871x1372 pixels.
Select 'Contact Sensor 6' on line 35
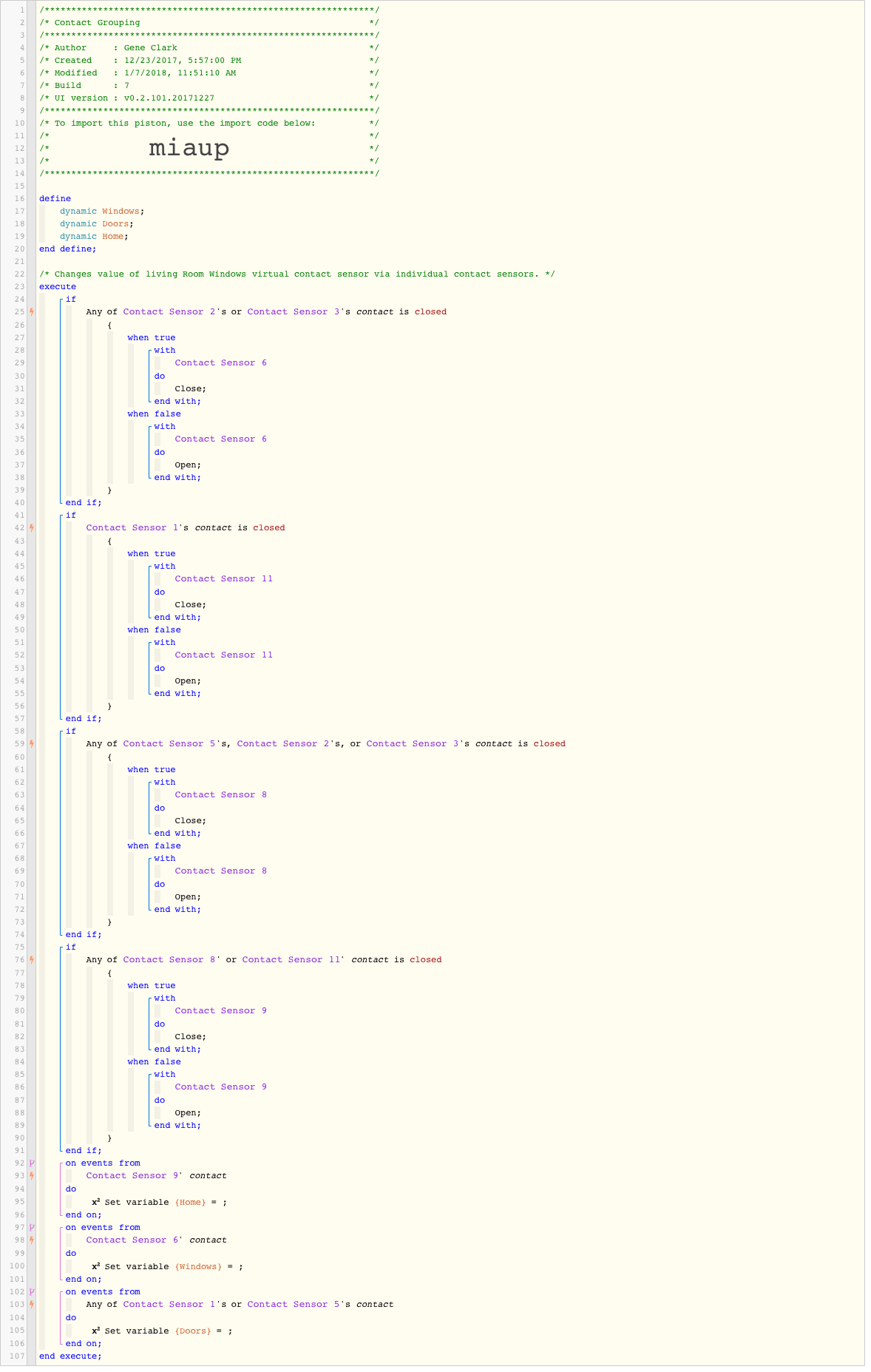(x=221, y=439)
